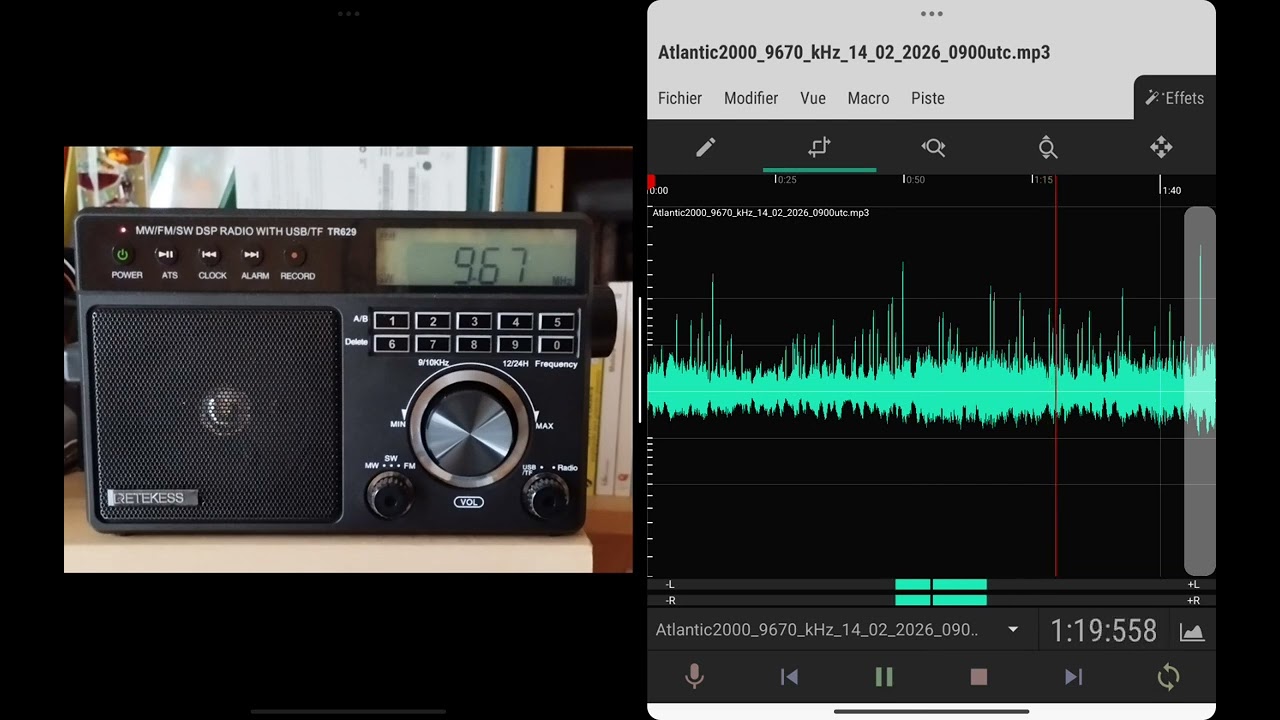The width and height of the screenshot is (1280, 720).
Task: Pause the audio playback
Action: point(884,677)
